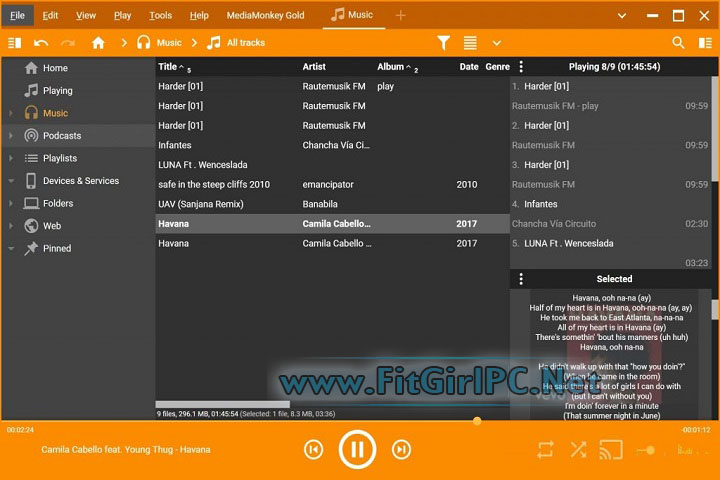720x480 pixels.
Task: Open the Tools menu
Action: click(160, 15)
